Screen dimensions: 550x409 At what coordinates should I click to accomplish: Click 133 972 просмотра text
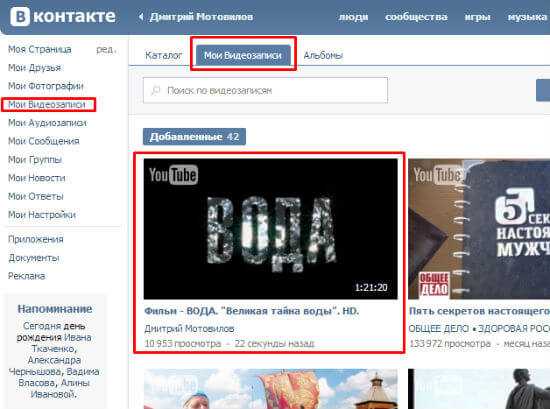450,343
